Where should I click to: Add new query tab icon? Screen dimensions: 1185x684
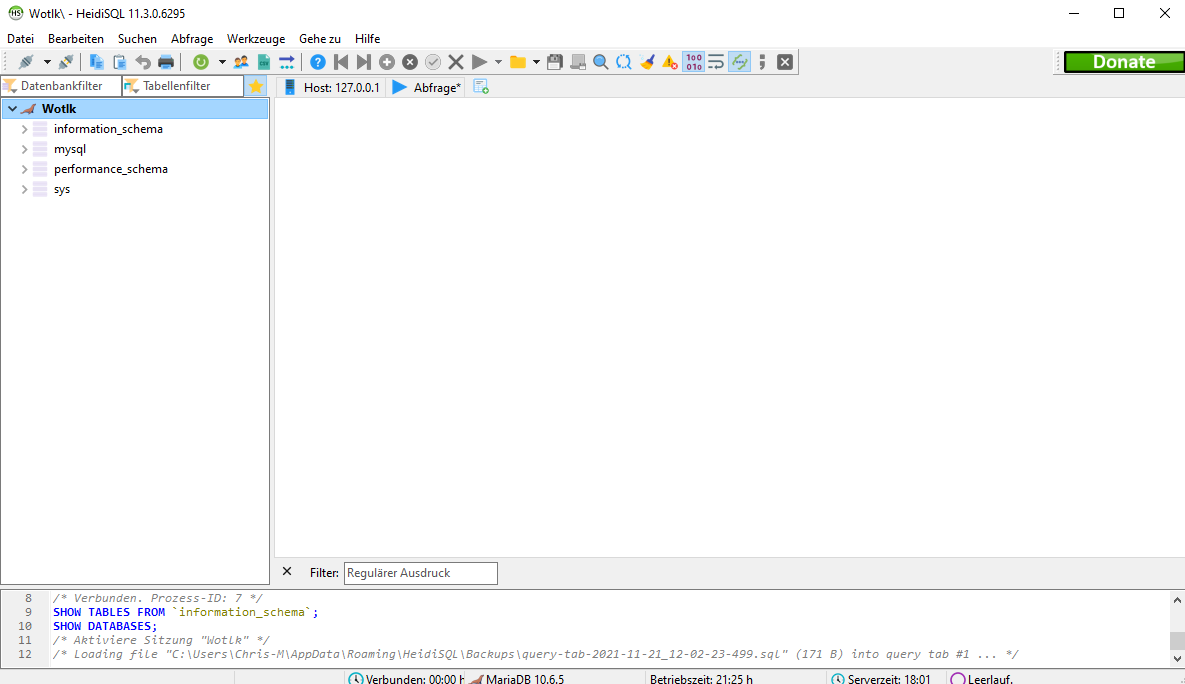click(481, 87)
